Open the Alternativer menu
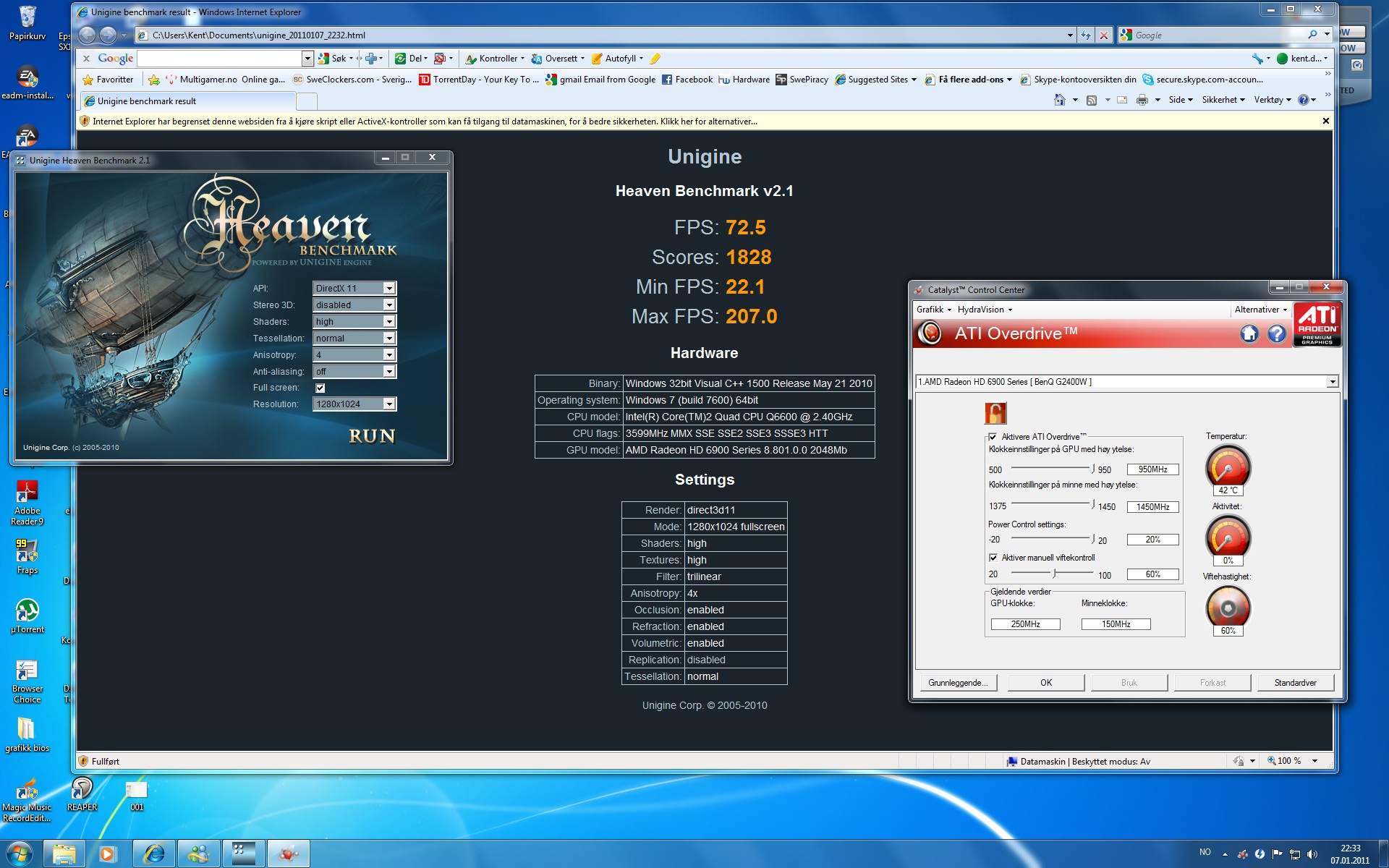 coord(1260,310)
